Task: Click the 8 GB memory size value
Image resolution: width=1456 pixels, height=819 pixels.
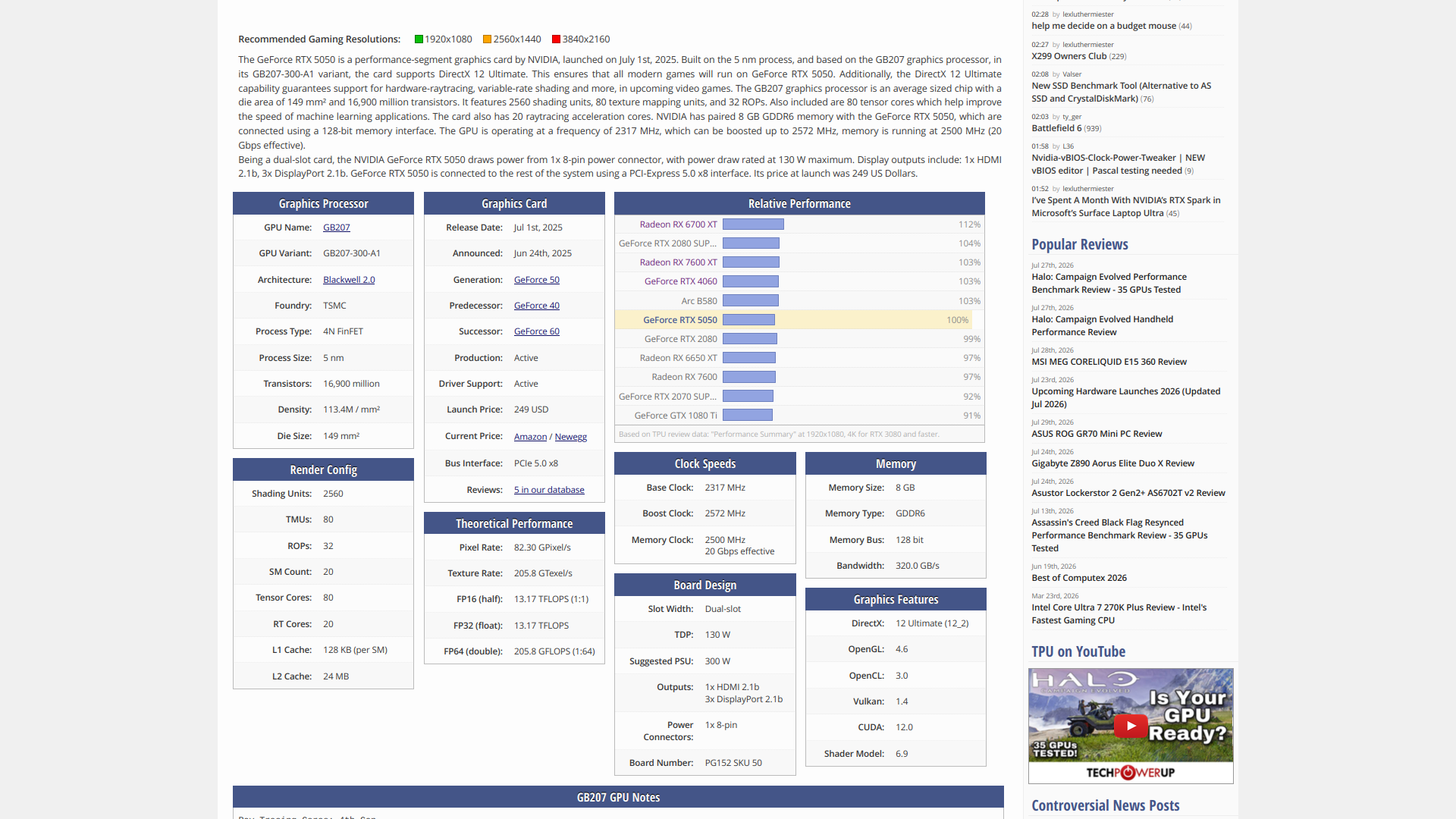Action: pyautogui.click(x=905, y=488)
